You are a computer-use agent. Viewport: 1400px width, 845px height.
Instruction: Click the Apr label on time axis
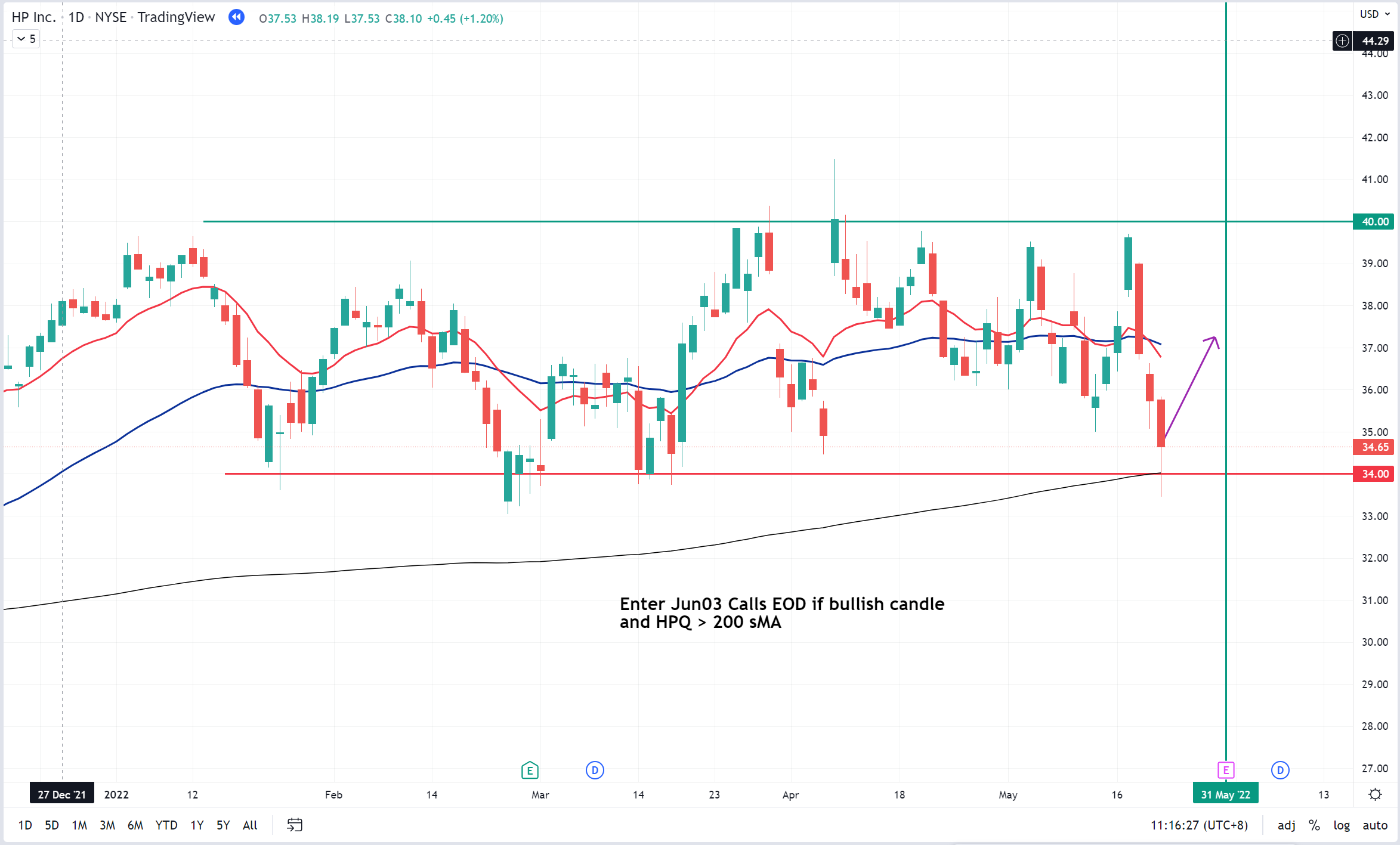pos(790,794)
